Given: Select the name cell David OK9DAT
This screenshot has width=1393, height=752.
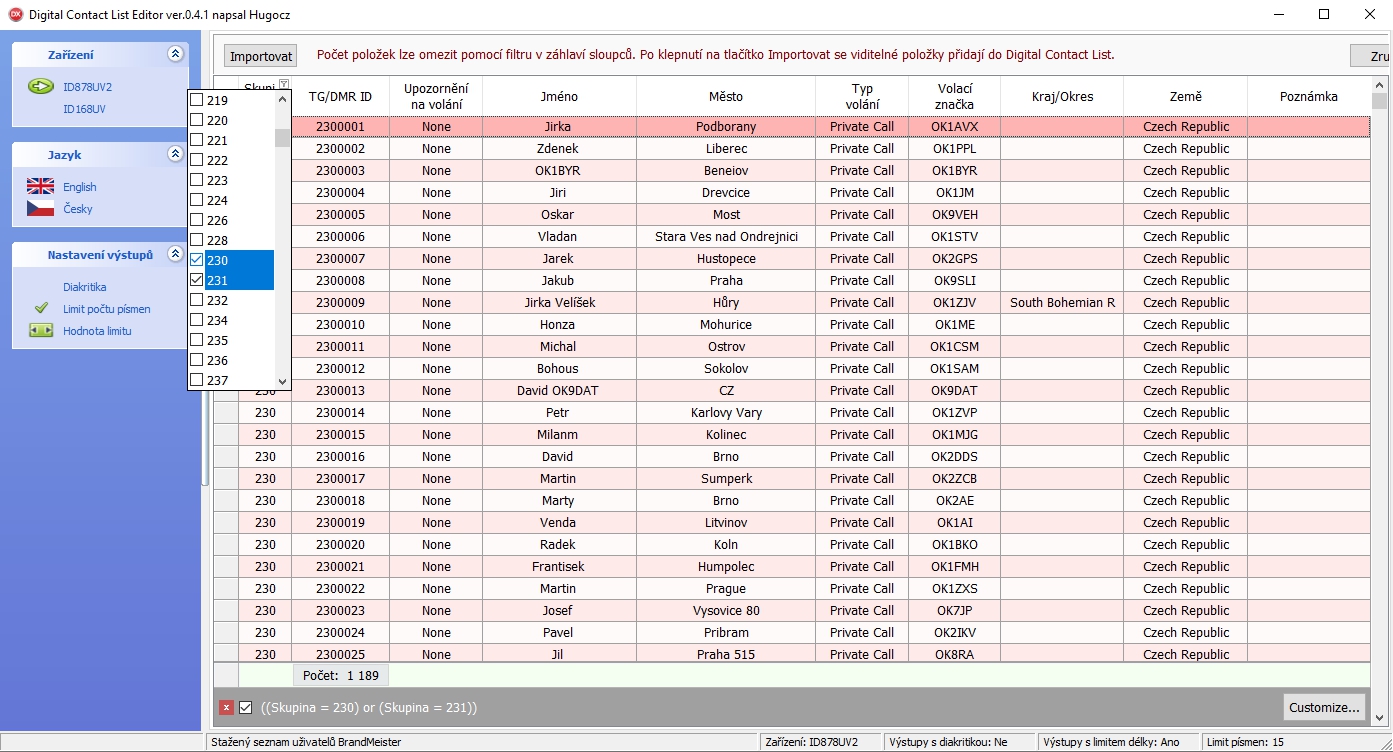Looking at the screenshot, I should (x=559, y=391).
